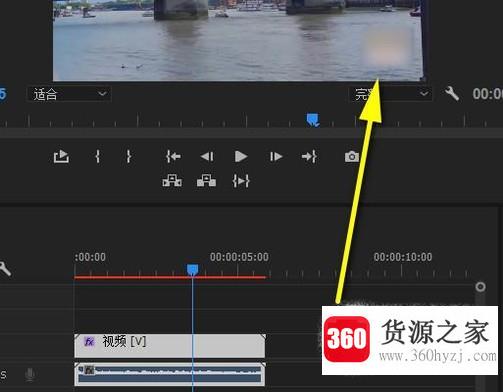Mark Out point with the right brace
The height and width of the screenshot is (392, 503).
click(x=129, y=156)
